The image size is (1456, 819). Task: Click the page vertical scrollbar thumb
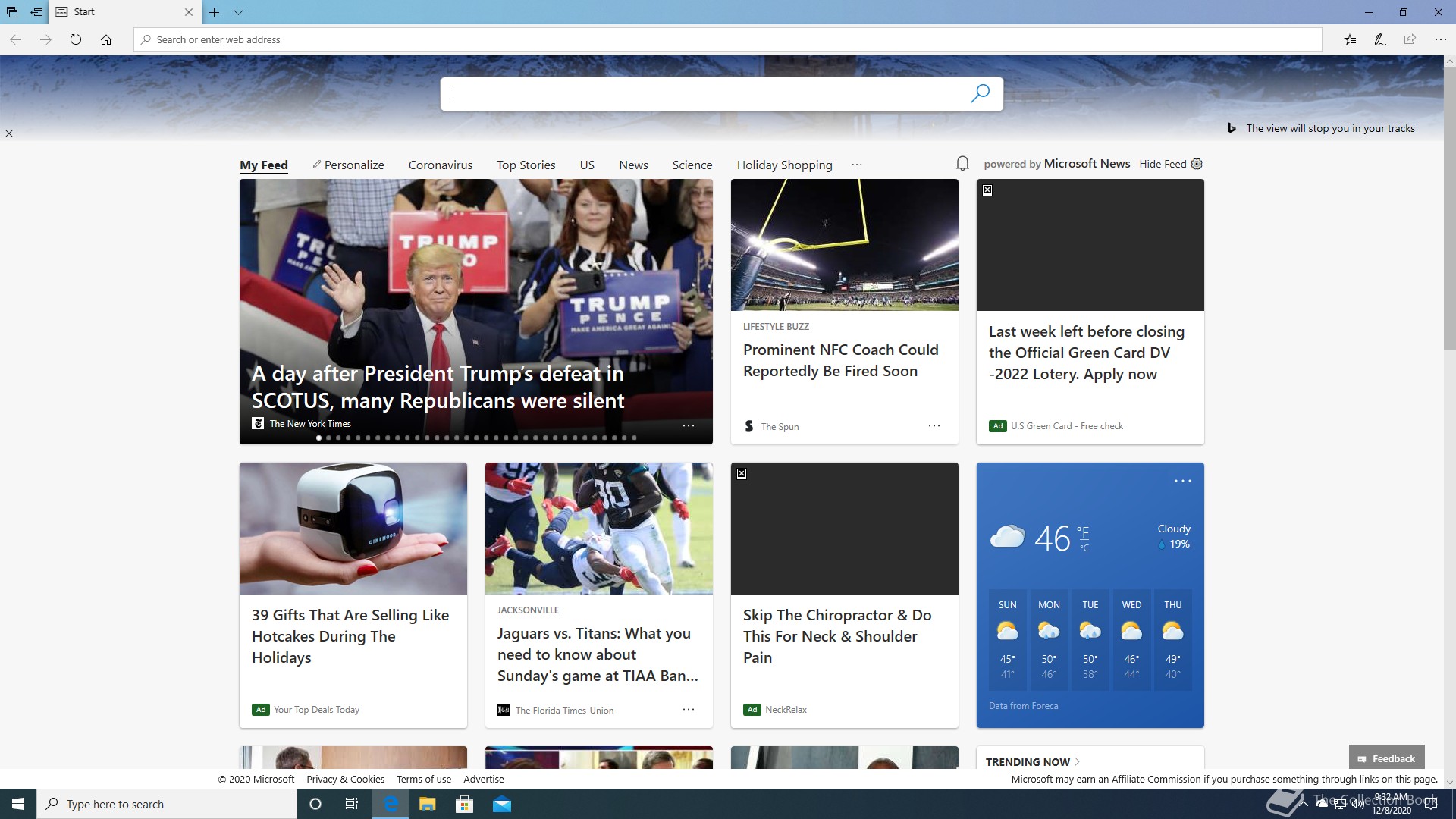tap(1449, 209)
